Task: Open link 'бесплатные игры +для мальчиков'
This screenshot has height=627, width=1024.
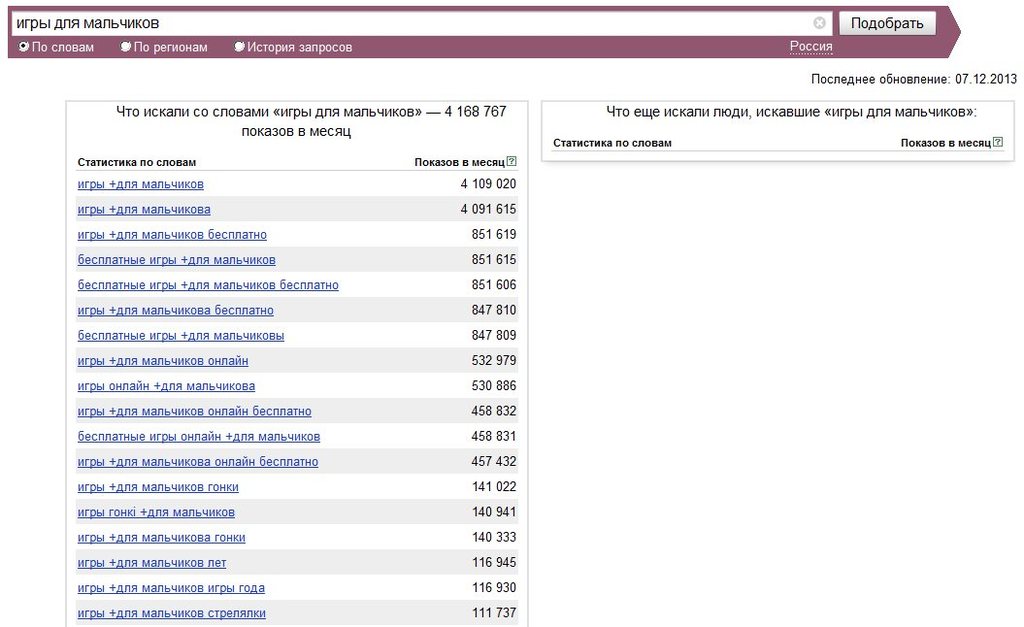Action: [x=176, y=260]
